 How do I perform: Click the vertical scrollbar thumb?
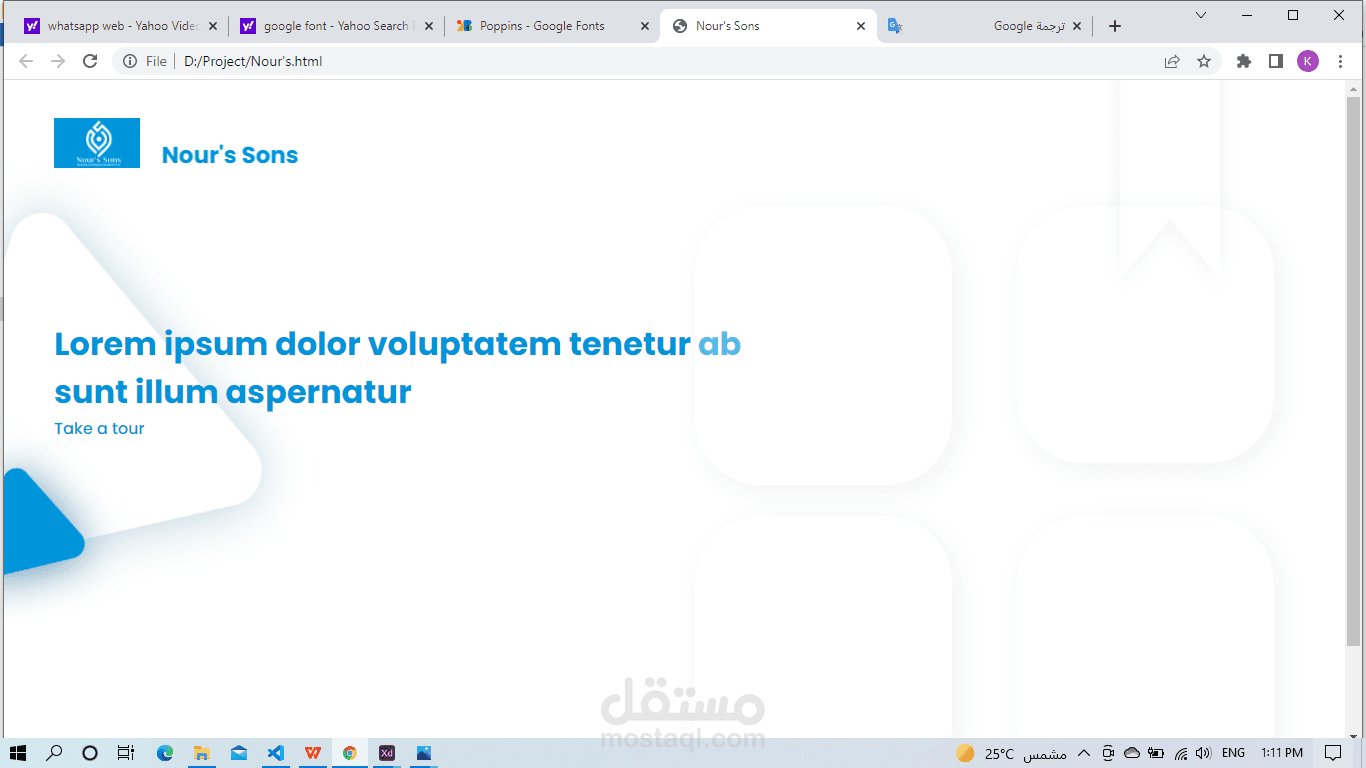click(1353, 371)
